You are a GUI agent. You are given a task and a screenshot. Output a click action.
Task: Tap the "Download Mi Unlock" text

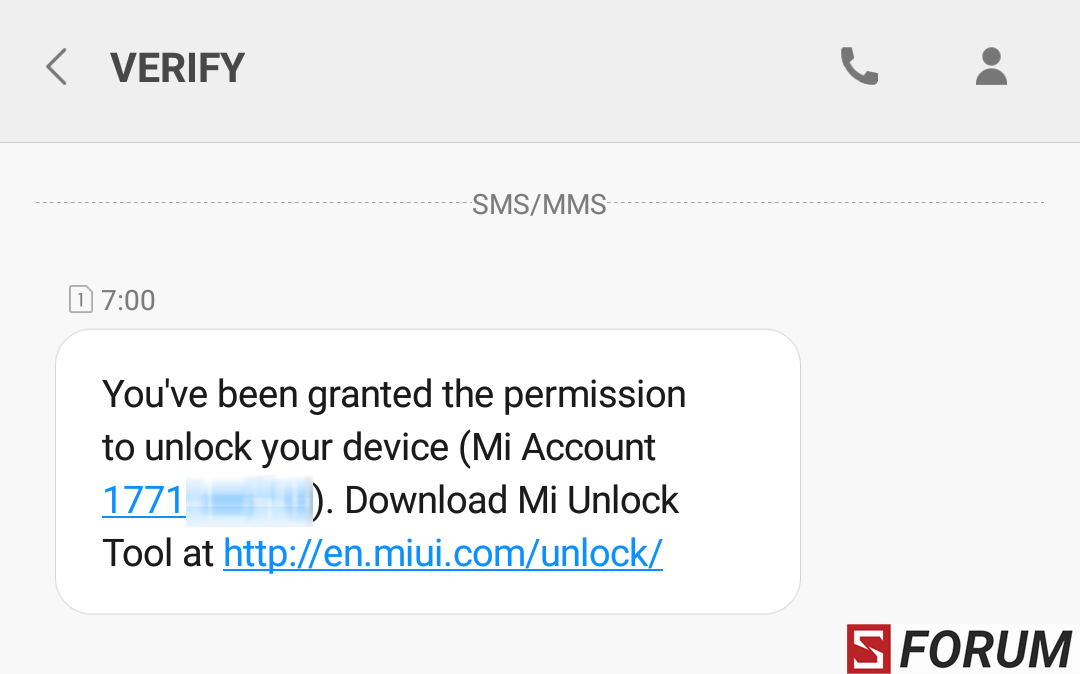511,501
